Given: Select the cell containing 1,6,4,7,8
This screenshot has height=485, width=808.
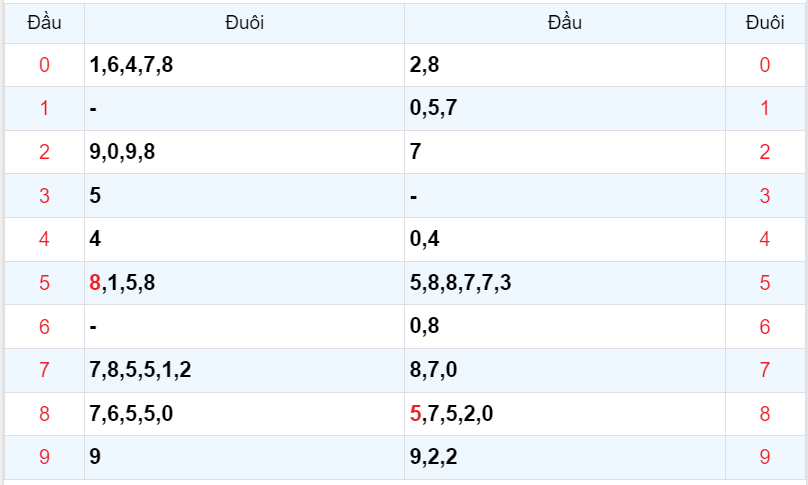Looking at the screenshot, I should coord(131,66).
